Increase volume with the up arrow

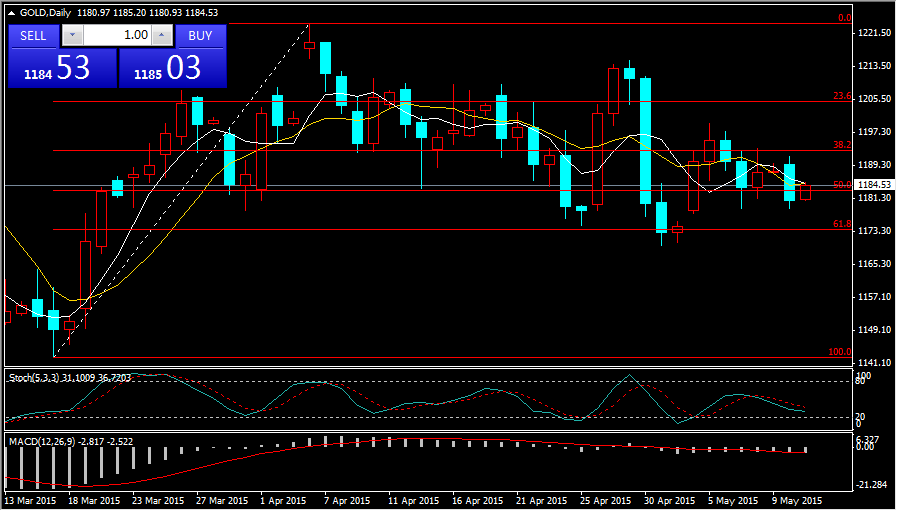[162, 35]
